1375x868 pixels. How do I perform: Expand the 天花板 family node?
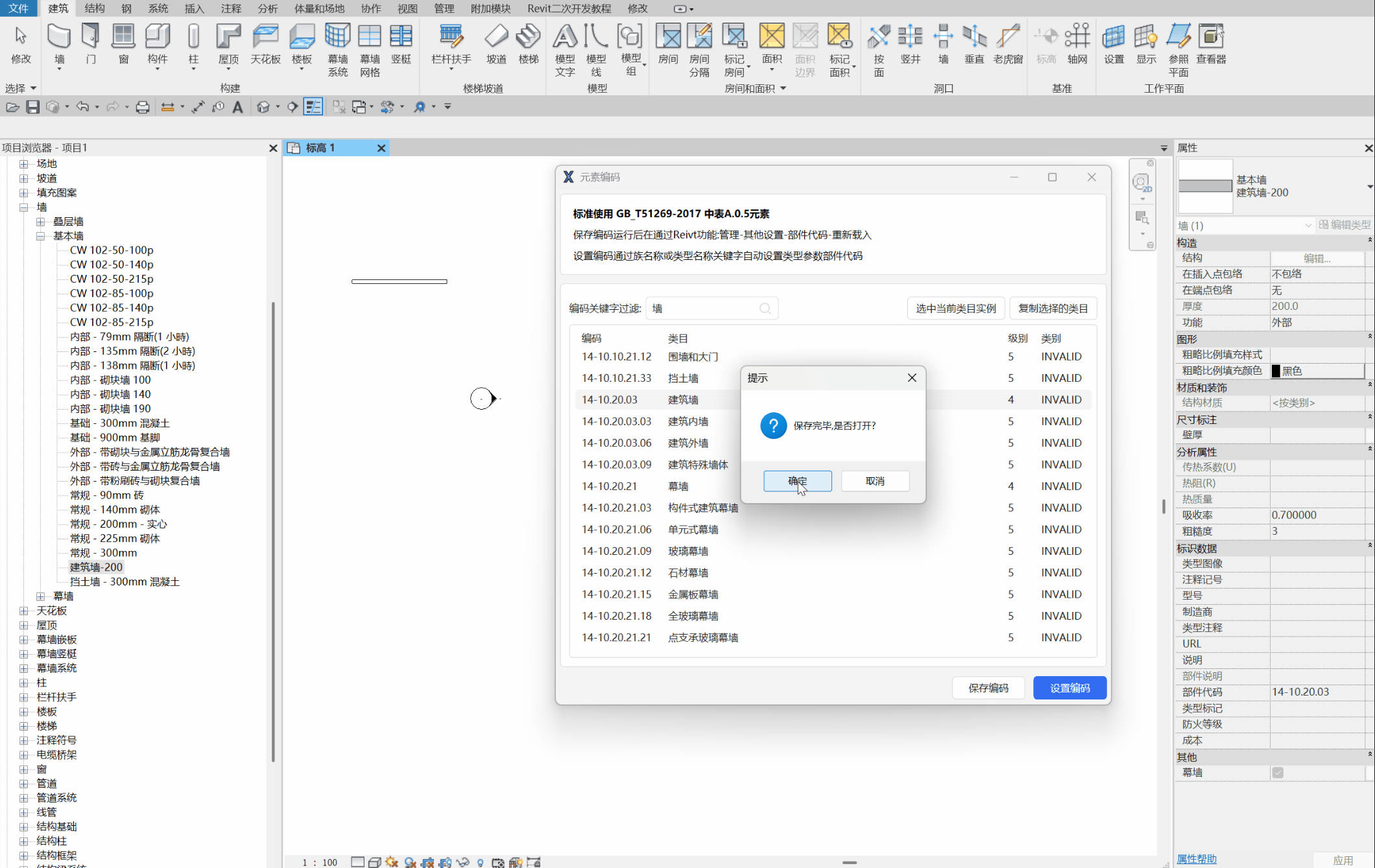point(24,611)
